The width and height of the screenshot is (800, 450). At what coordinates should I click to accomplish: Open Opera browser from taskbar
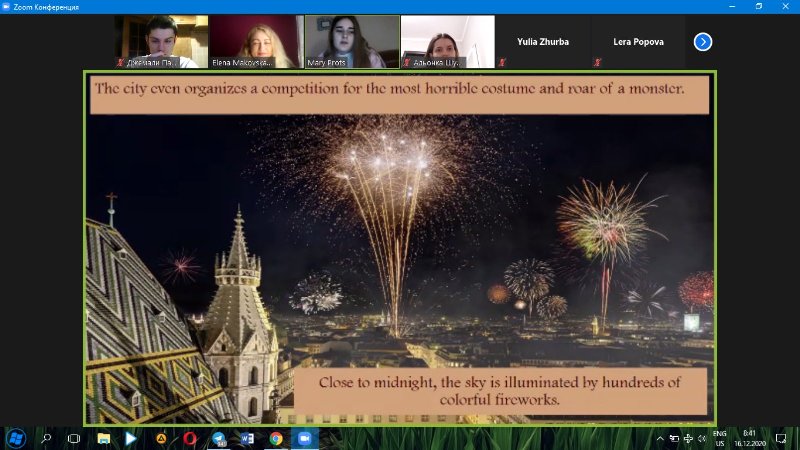point(190,438)
